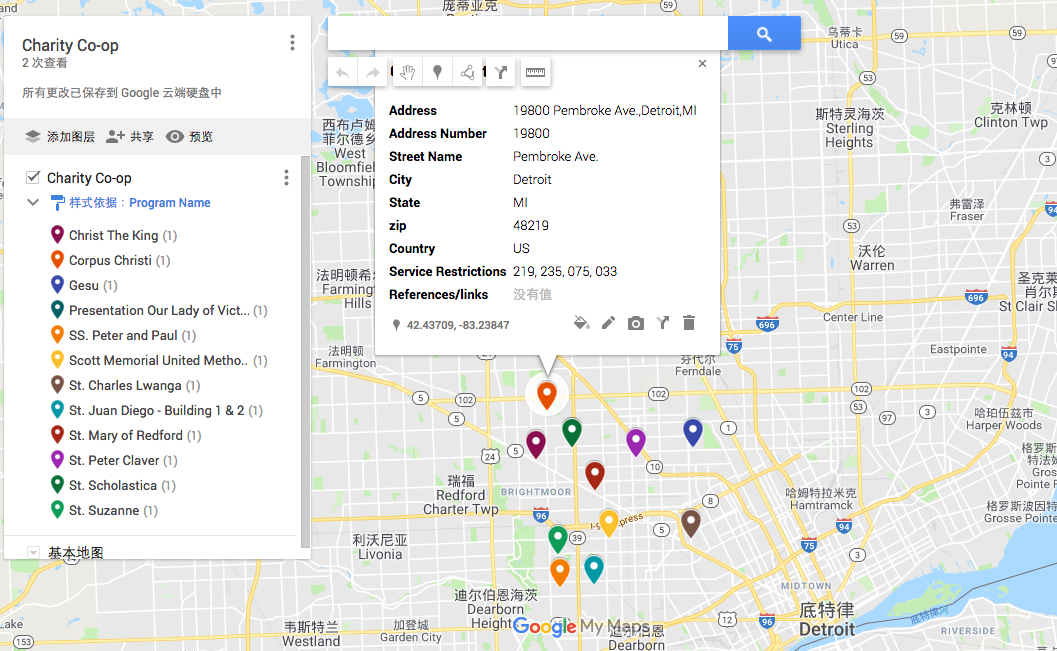Select Gesu in the list
Image resolution: width=1057 pixels, height=651 pixels.
pyautogui.click(x=84, y=285)
